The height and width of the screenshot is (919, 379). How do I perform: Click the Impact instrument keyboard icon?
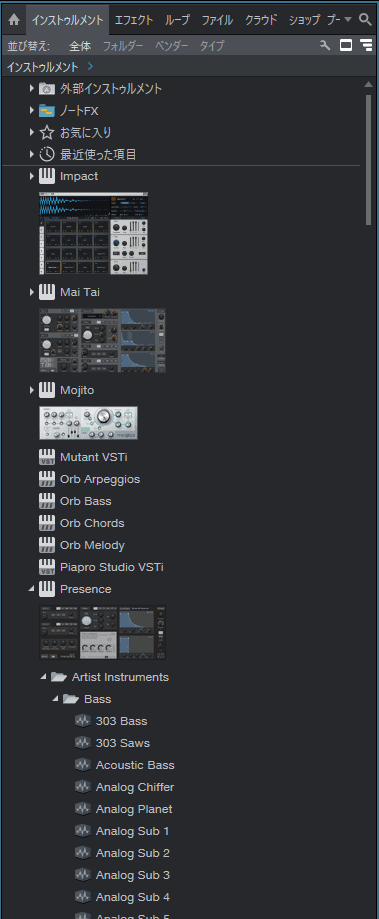tap(47, 176)
